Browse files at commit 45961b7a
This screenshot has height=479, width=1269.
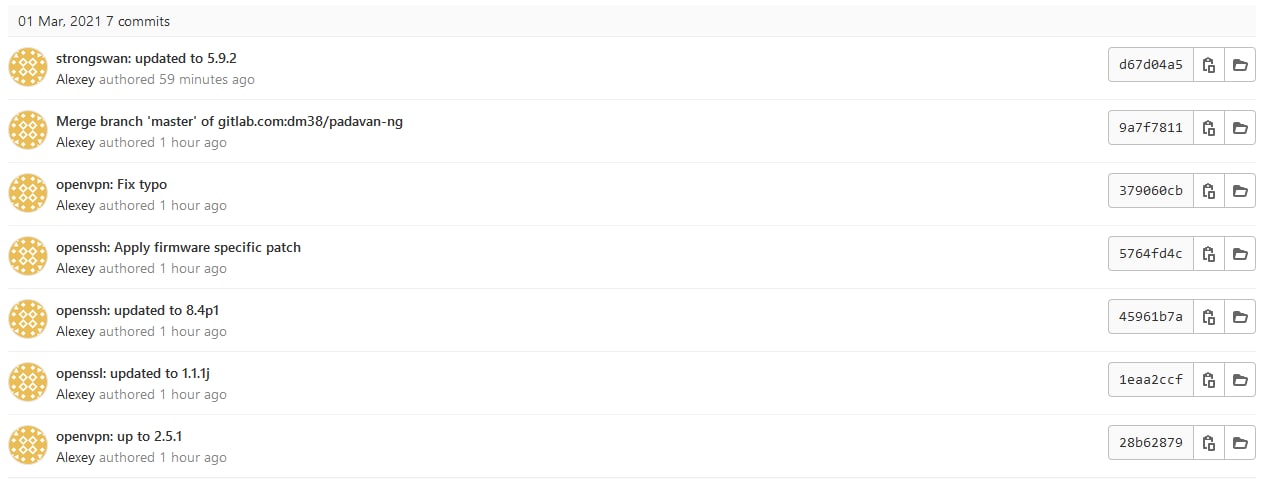[1240, 317]
